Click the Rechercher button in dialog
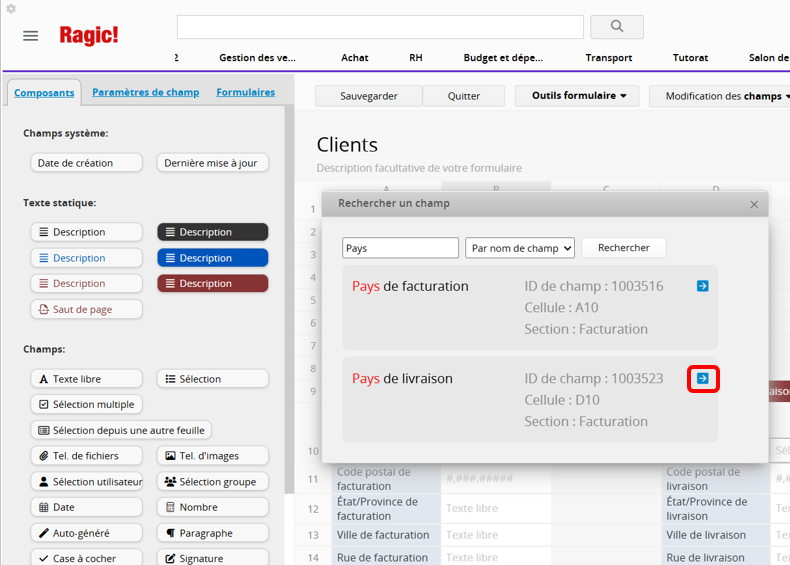This screenshot has width=790, height=565. click(624, 248)
